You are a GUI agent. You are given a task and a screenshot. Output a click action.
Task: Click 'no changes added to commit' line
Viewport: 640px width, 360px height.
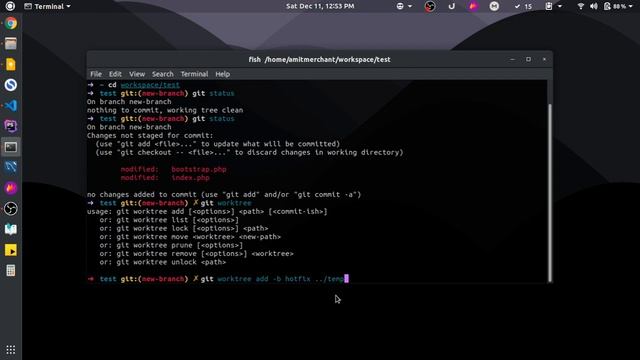coord(224,195)
